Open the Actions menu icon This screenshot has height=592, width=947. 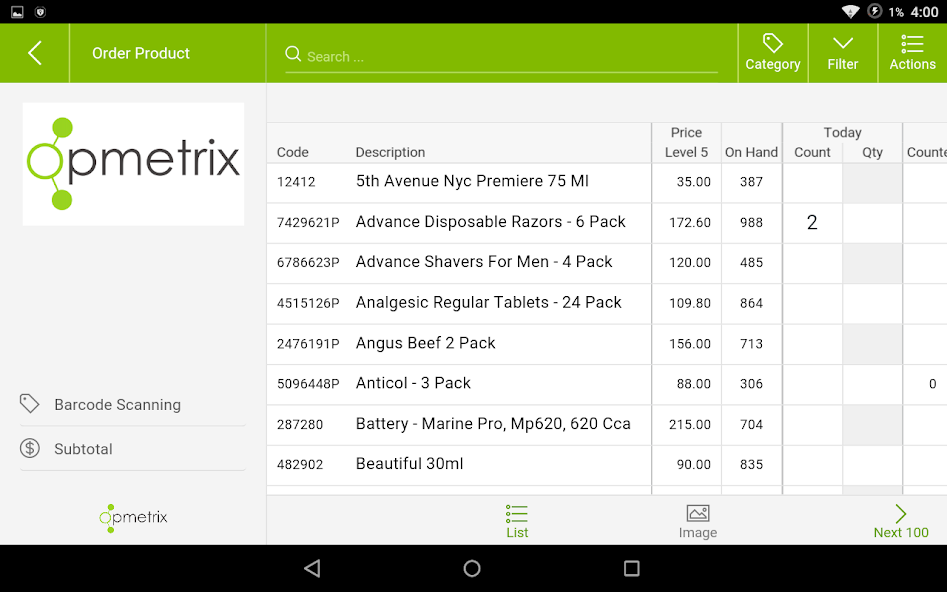tap(911, 45)
